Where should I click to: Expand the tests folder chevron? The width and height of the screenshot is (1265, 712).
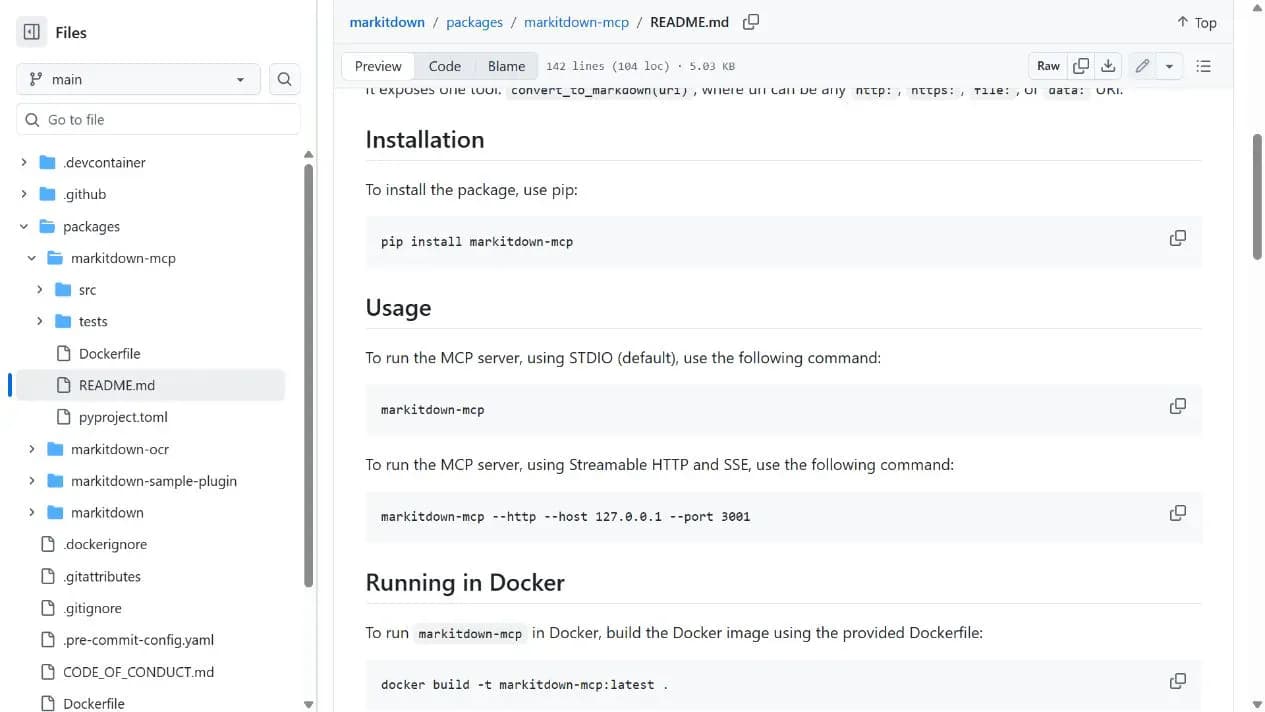[40, 321]
